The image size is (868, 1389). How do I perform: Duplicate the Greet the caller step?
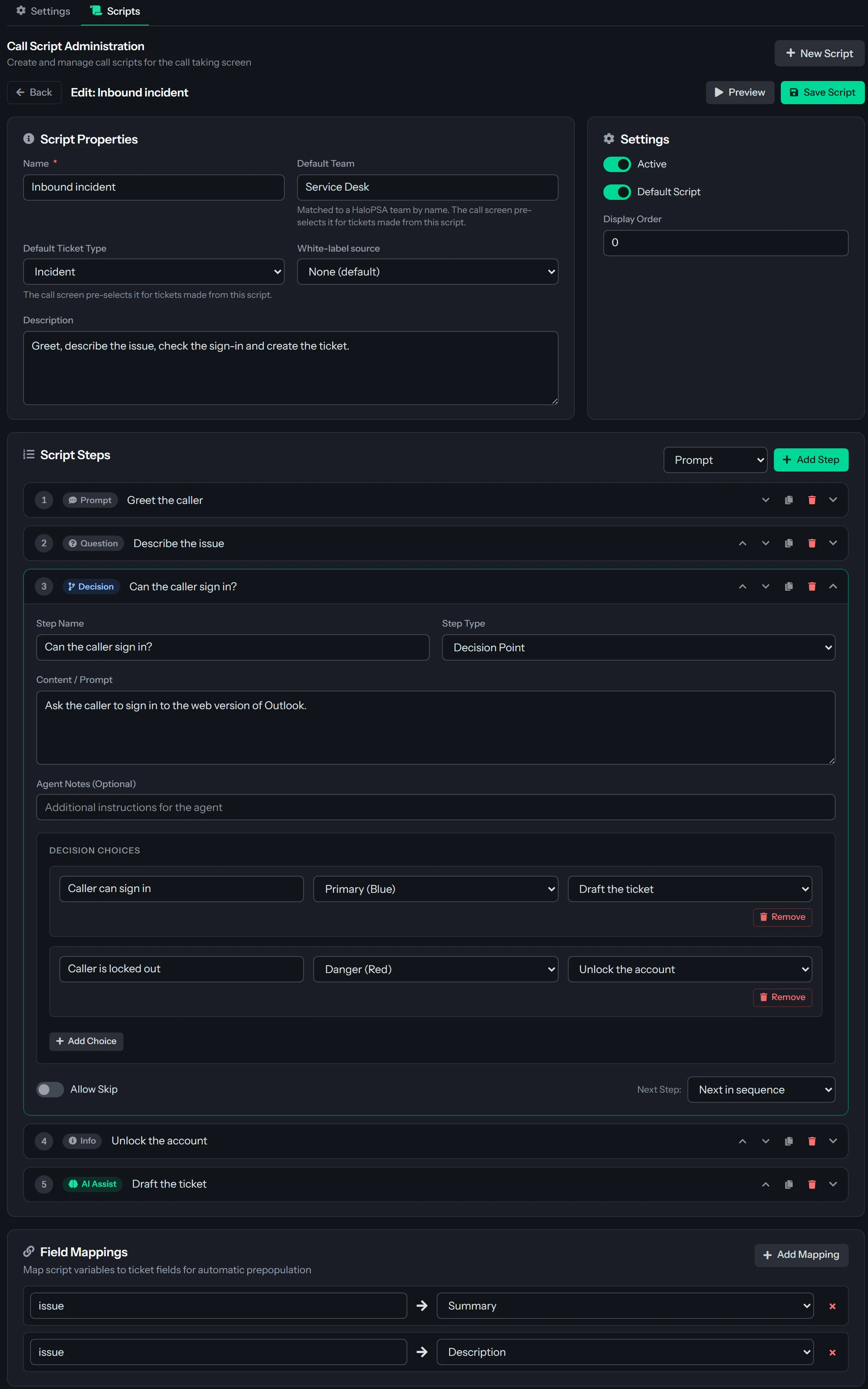[789, 500]
